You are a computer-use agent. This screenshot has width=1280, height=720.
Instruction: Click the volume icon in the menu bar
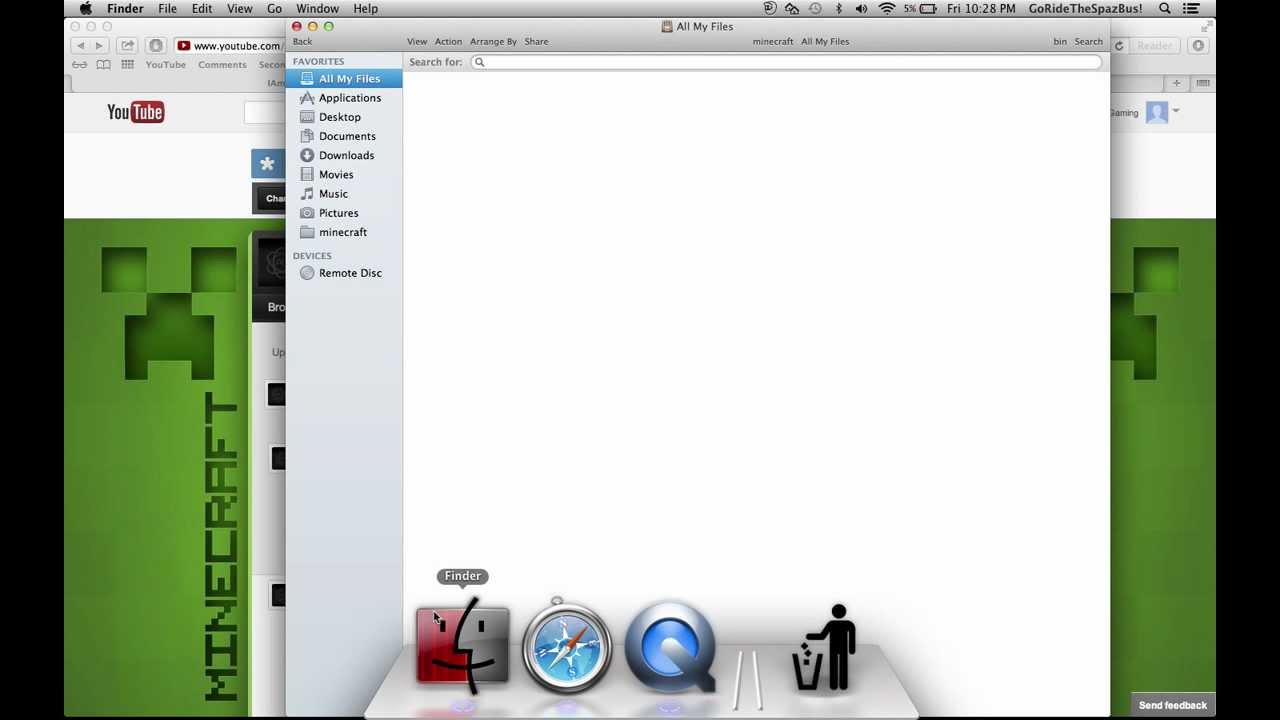pos(861,9)
